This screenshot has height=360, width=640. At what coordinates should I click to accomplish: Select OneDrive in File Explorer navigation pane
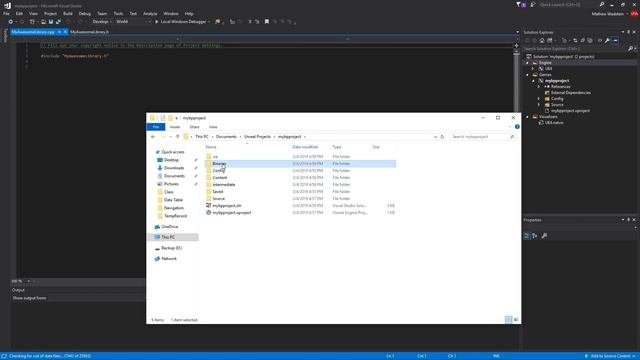pos(169,227)
